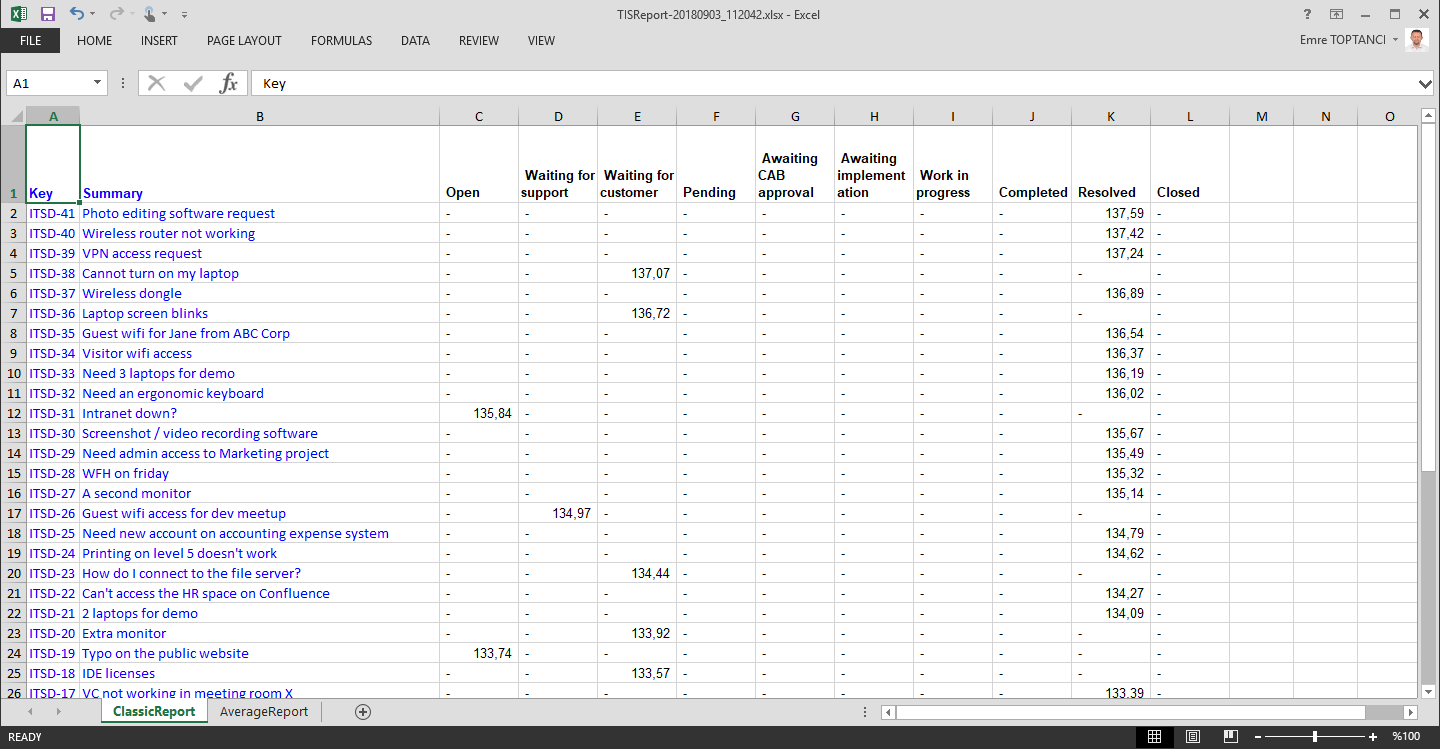Open the FORMULAS ribbon tab
The height and width of the screenshot is (749, 1440).
coord(341,41)
